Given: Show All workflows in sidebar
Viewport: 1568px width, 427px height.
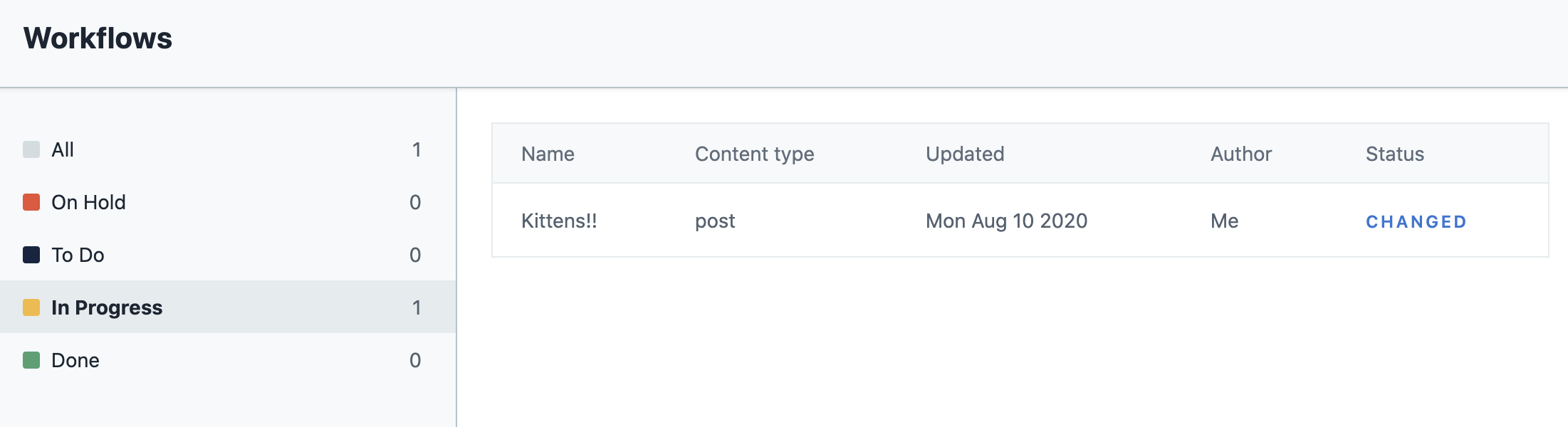Looking at the screenshot, I should coord(63,149).
